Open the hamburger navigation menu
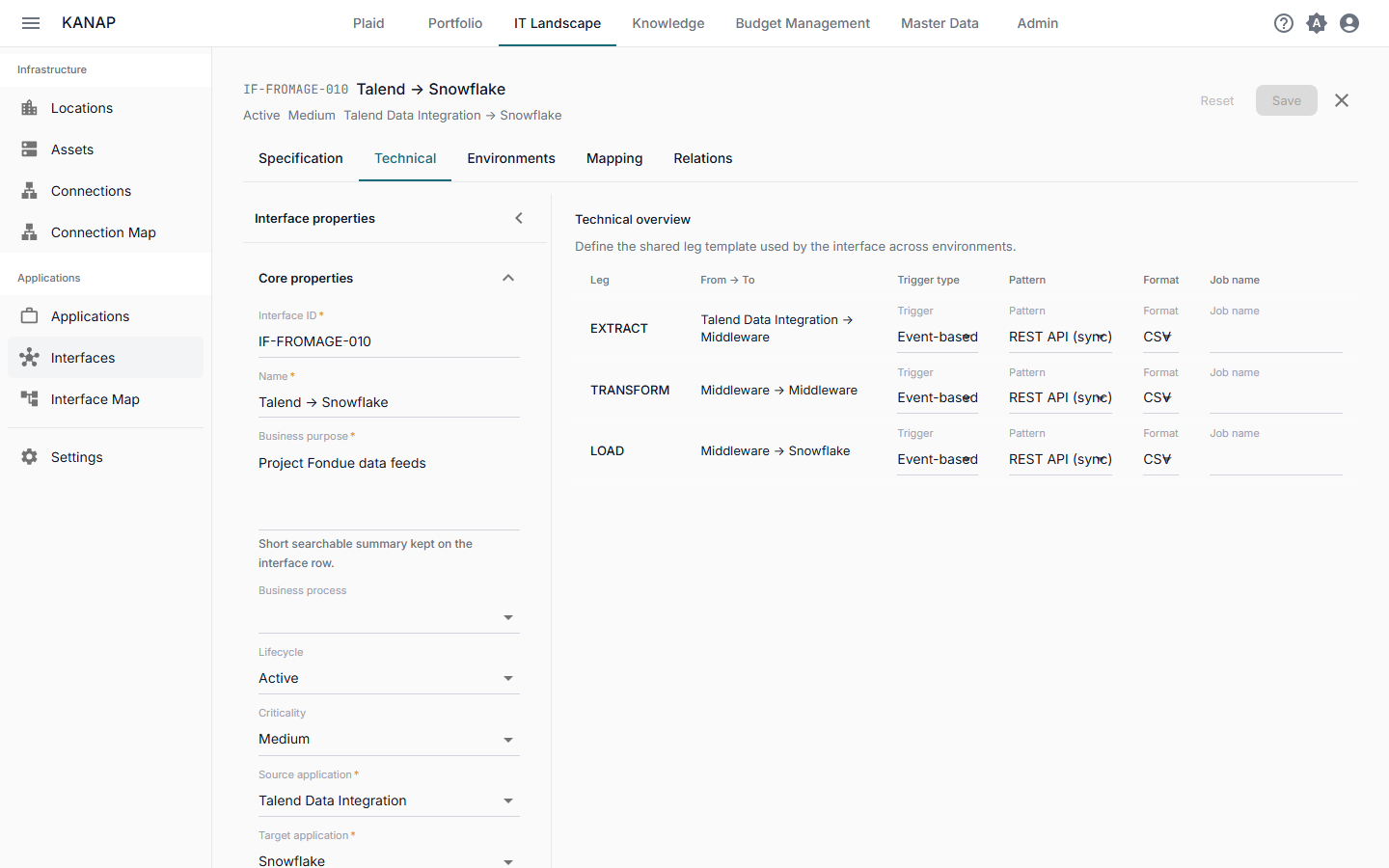 tap(31, 23)
